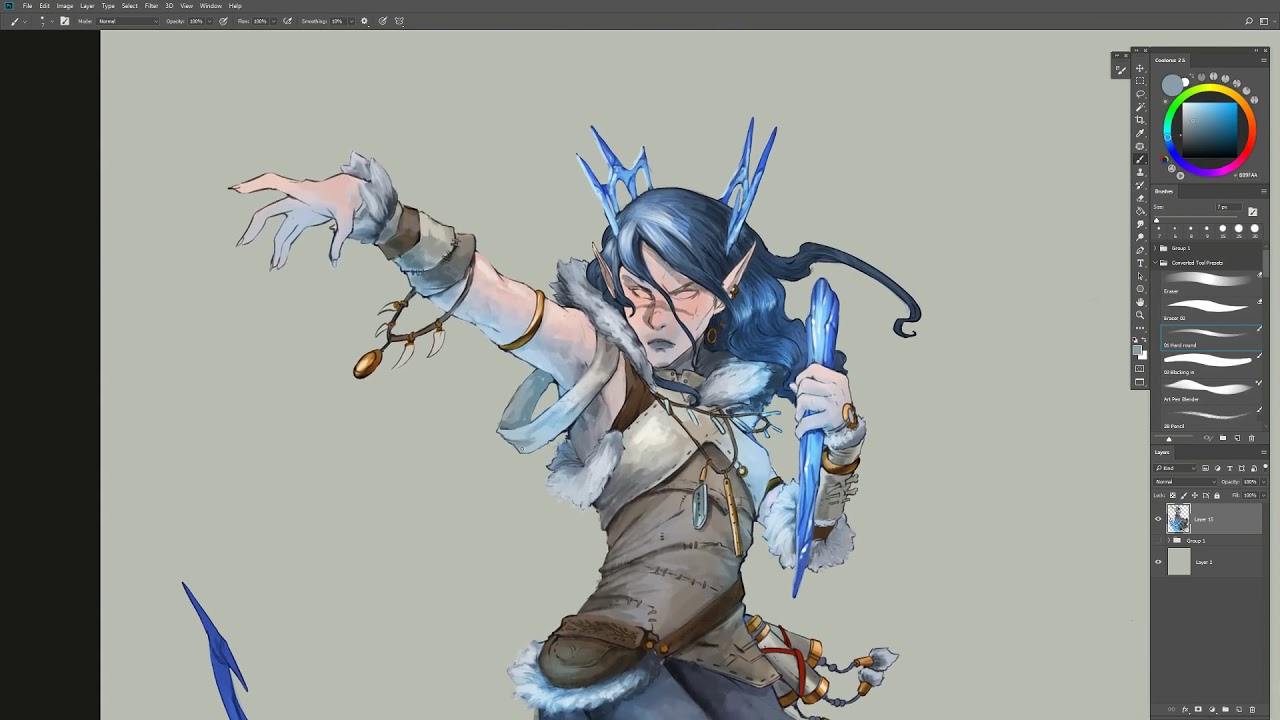Open smoothing options gear
Viewport: 1280px width, 720px height.
(364, 21)
